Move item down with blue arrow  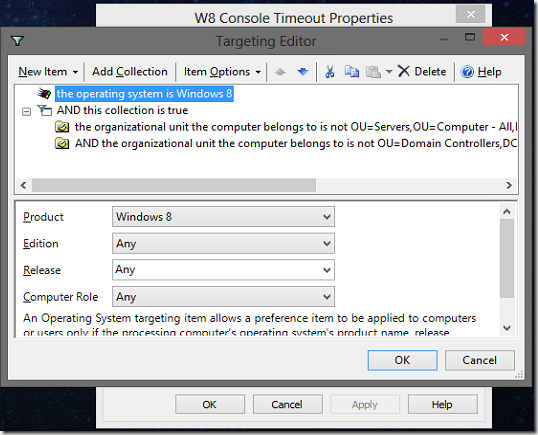coord(303,72)
